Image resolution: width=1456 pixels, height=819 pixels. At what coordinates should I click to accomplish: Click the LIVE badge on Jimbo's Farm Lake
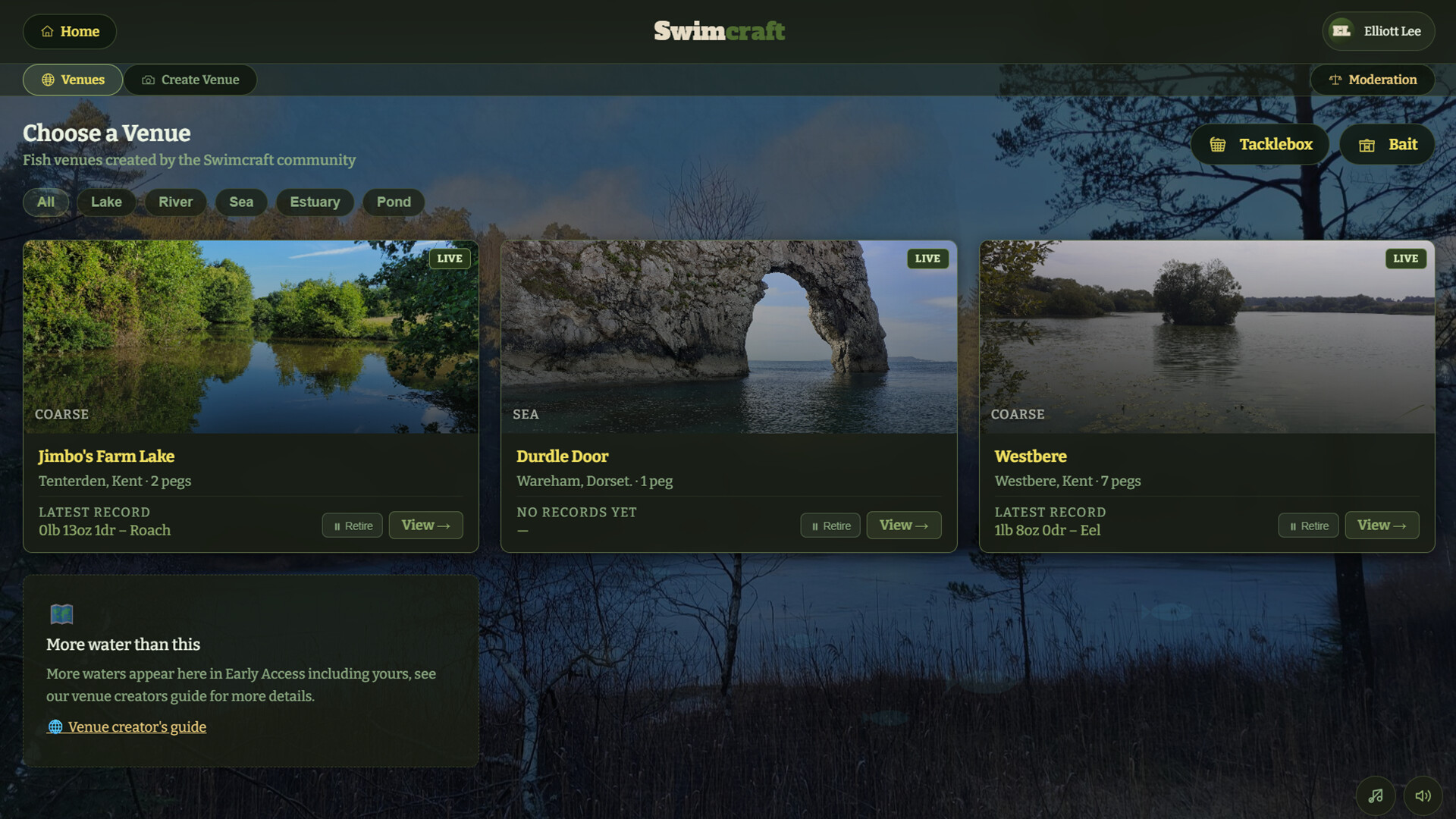[450, 259]
